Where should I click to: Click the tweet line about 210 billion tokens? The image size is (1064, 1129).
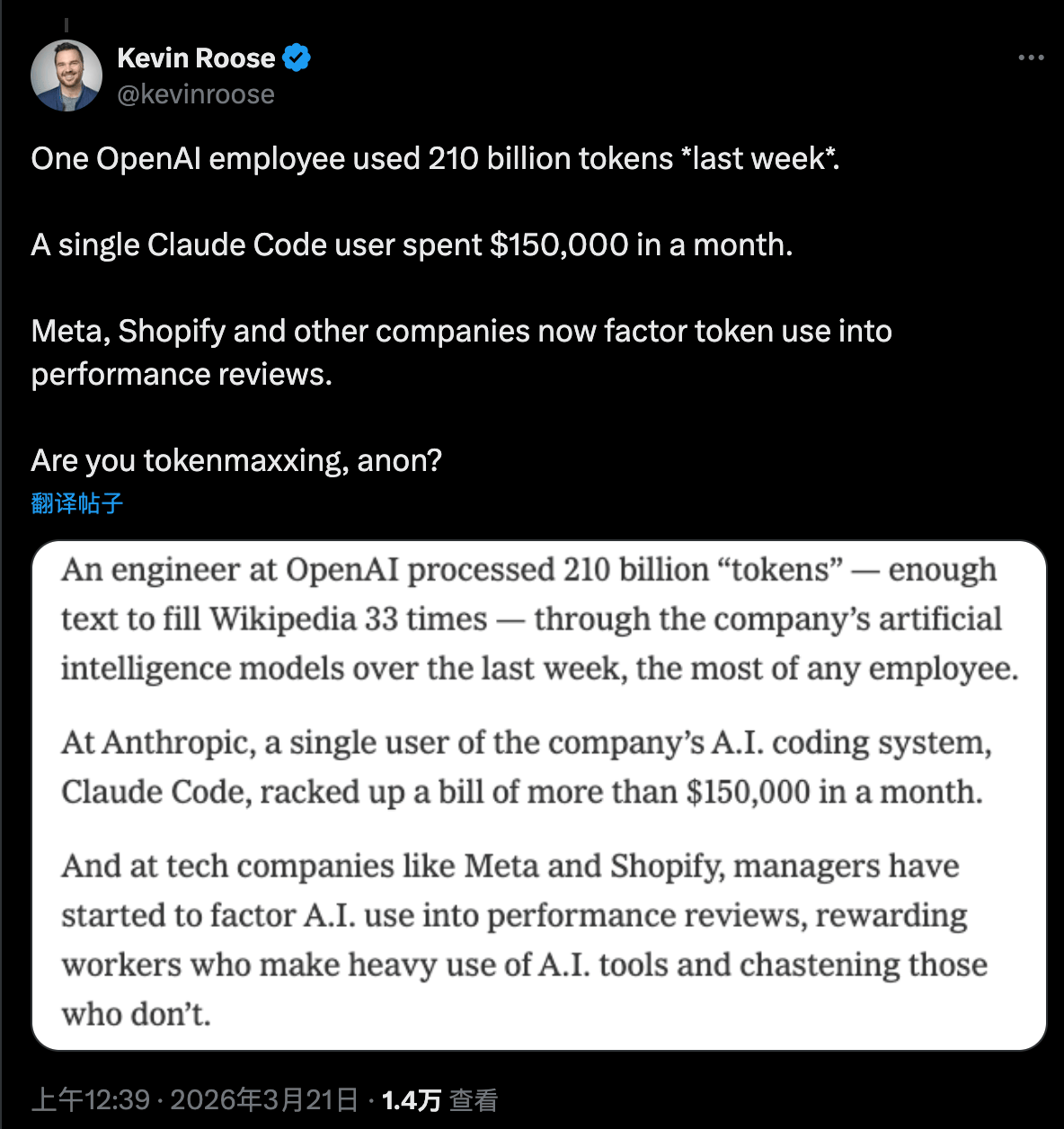click(435, 158)
